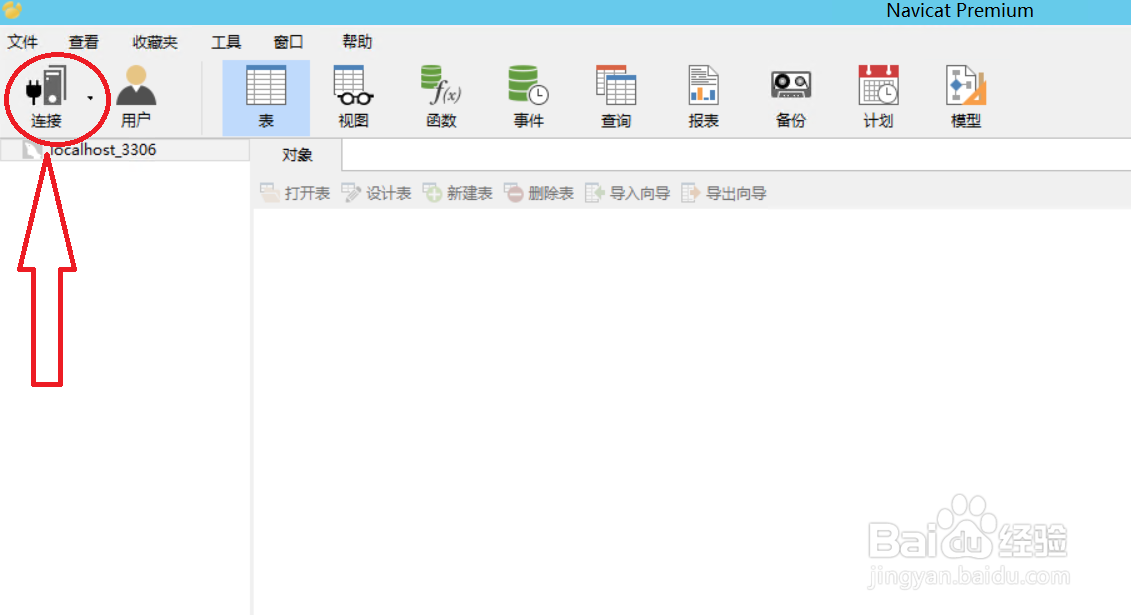Open the 模型 (Model) designer

tap(963, 95)
